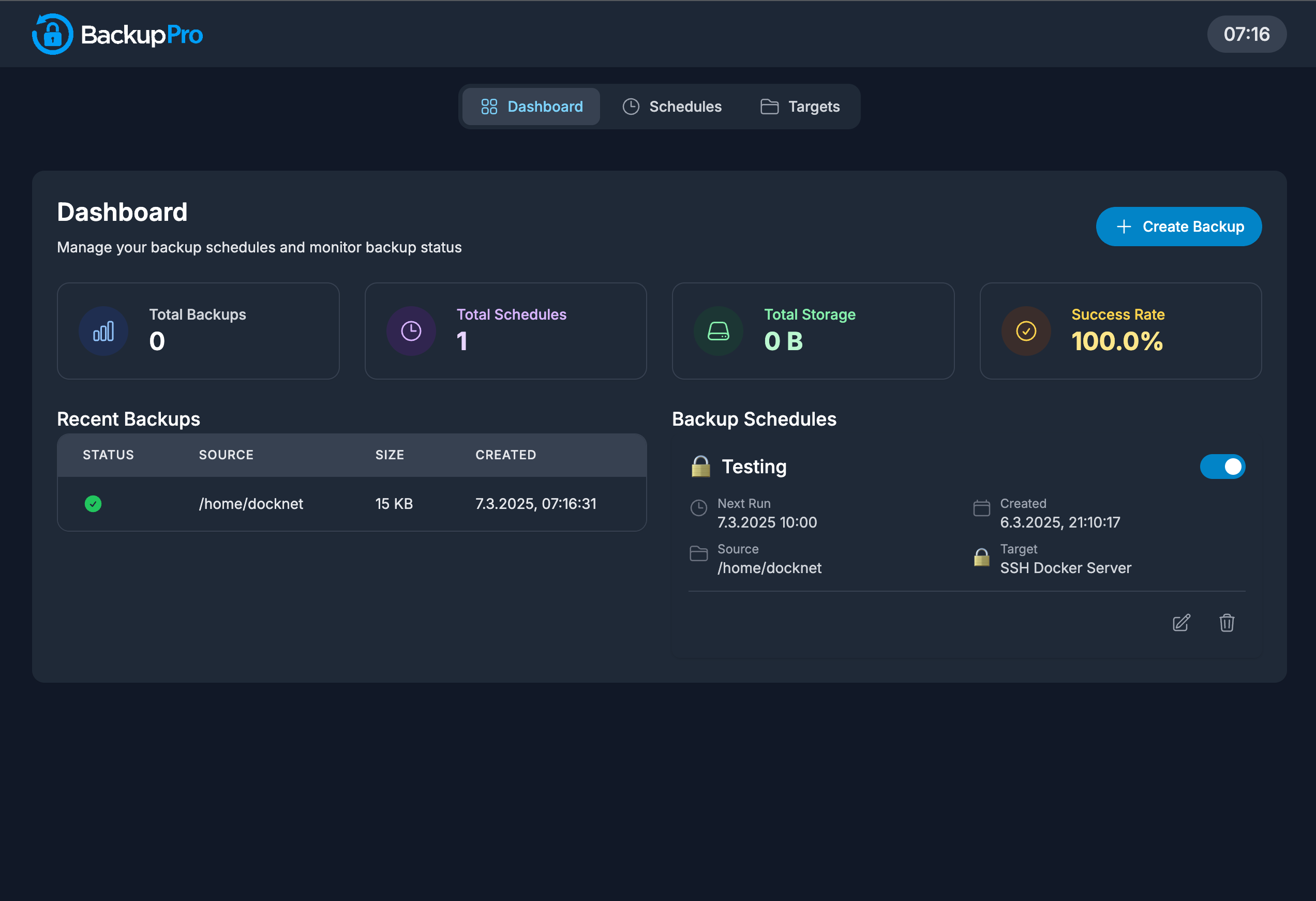Click the Success Rate checkmark icon
1316x901 pixels.
coord(1025,332)
